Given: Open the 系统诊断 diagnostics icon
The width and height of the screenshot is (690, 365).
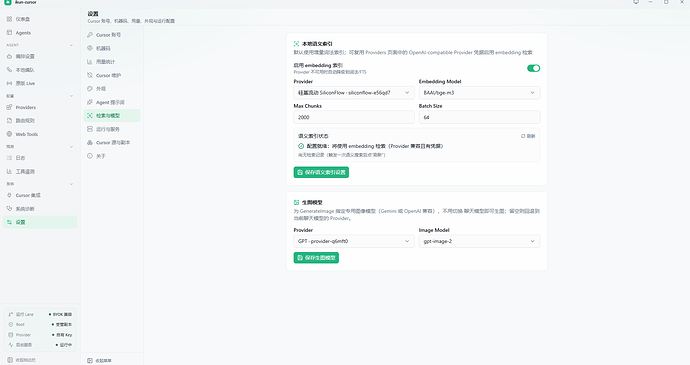Looking at the screenshot, I should [x=9, y=209].
